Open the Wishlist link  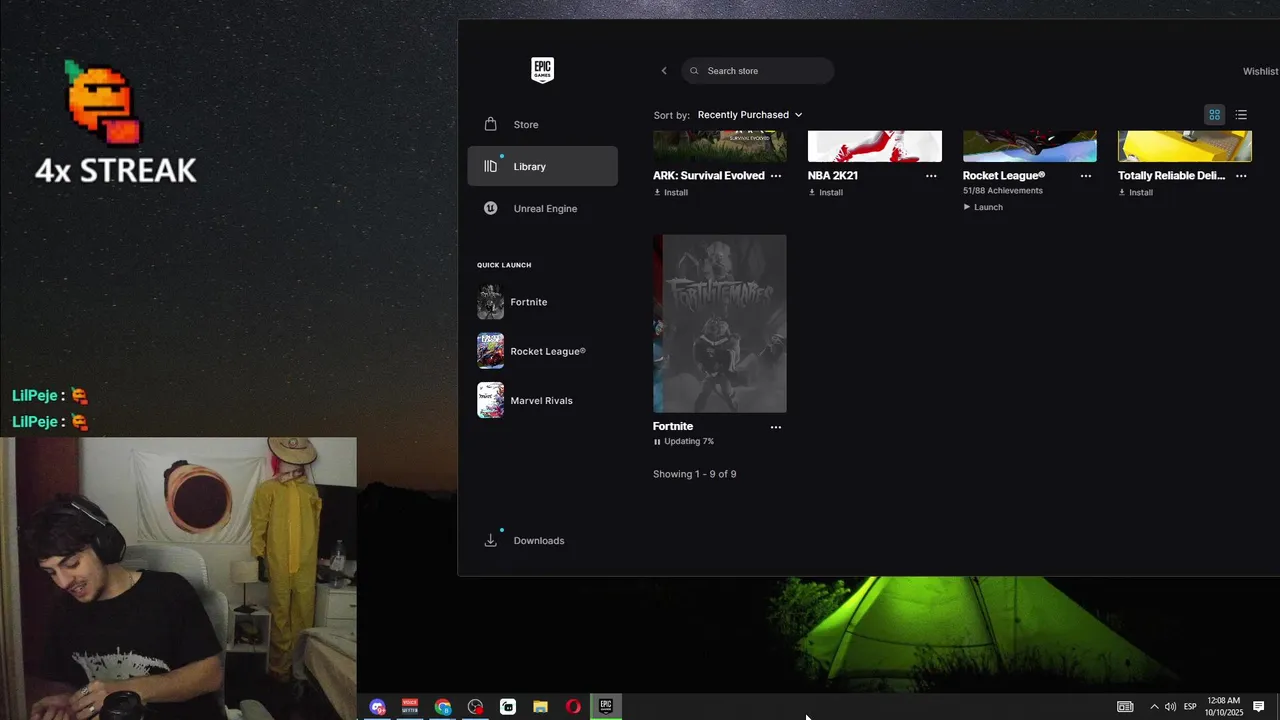click(1261, 71)
